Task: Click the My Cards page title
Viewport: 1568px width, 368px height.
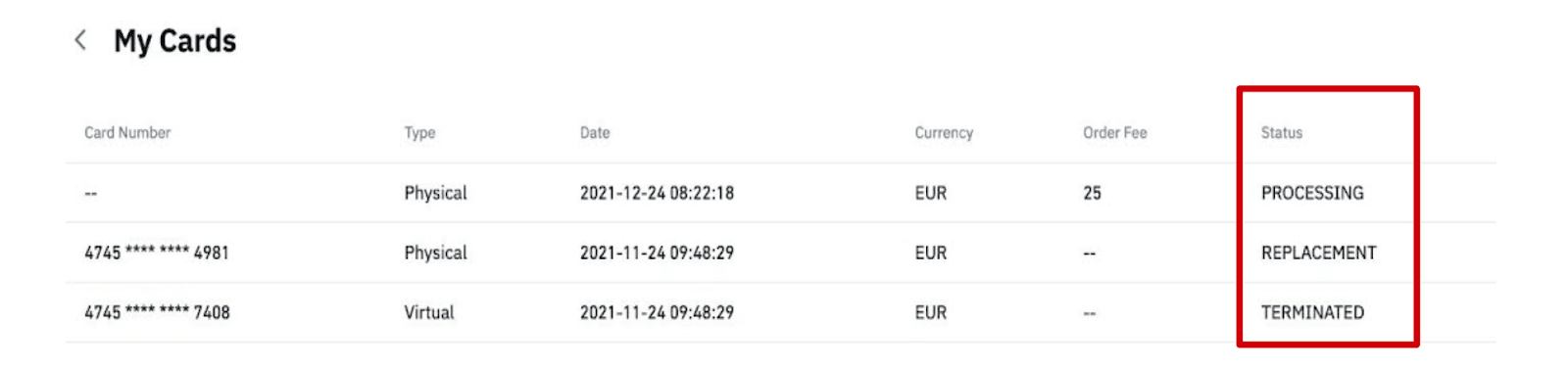Action: tap(175, 41)
